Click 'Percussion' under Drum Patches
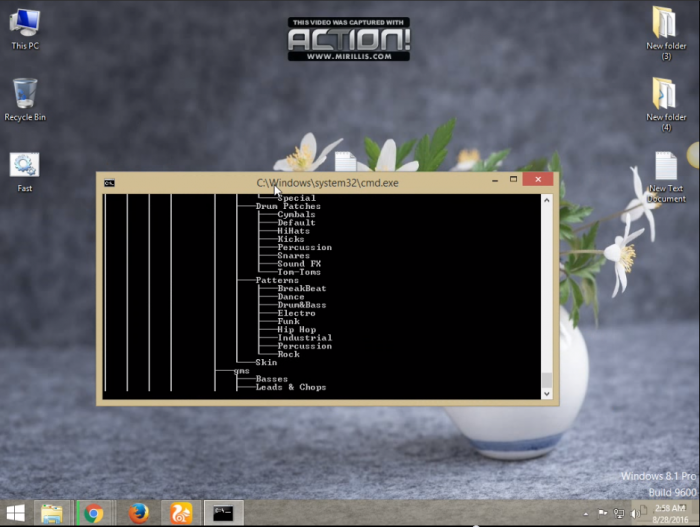Screen dimensions: 700x527 point(304,247)
